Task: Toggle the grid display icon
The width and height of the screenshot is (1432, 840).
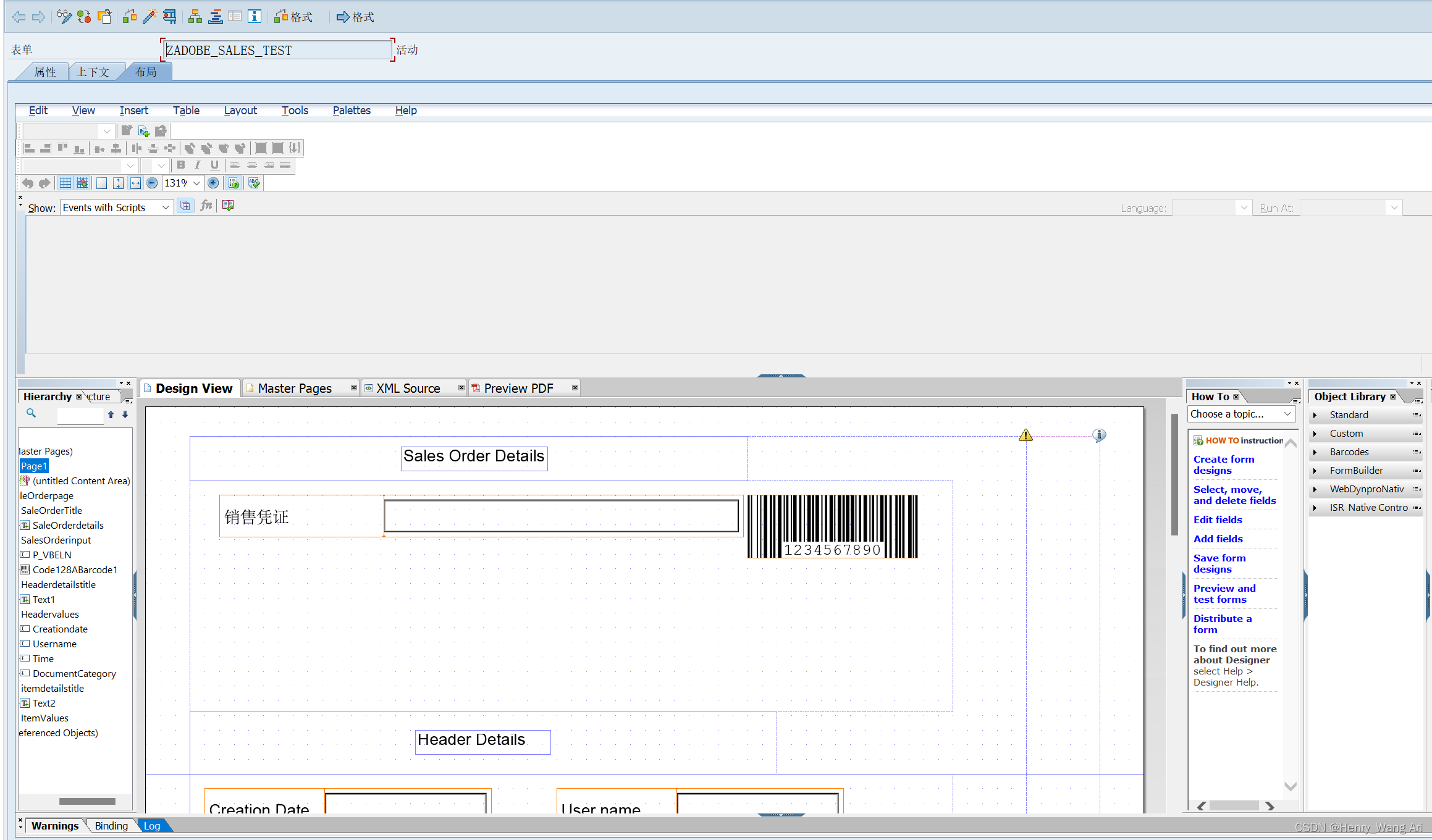Action: coord(65,183)
